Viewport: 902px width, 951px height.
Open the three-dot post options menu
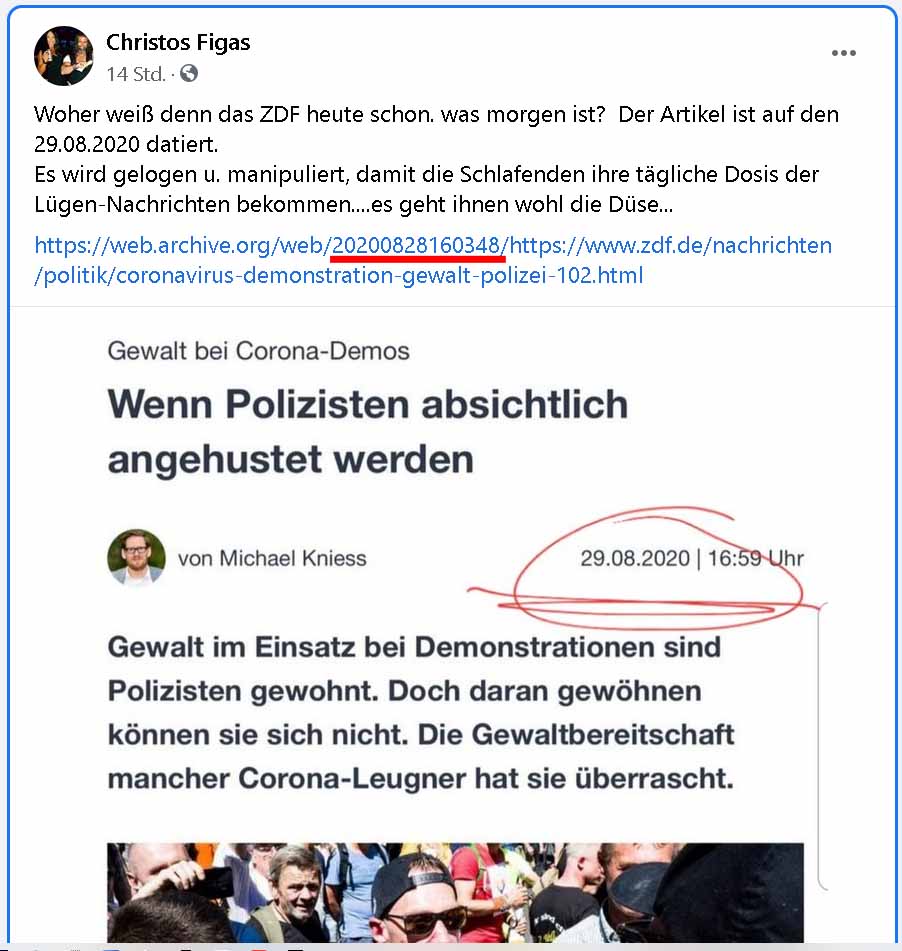pos(844,53)
